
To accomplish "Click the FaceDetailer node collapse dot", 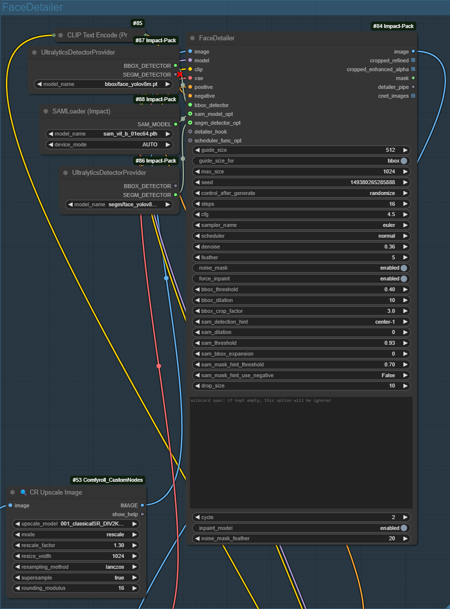I will [192, 38].
